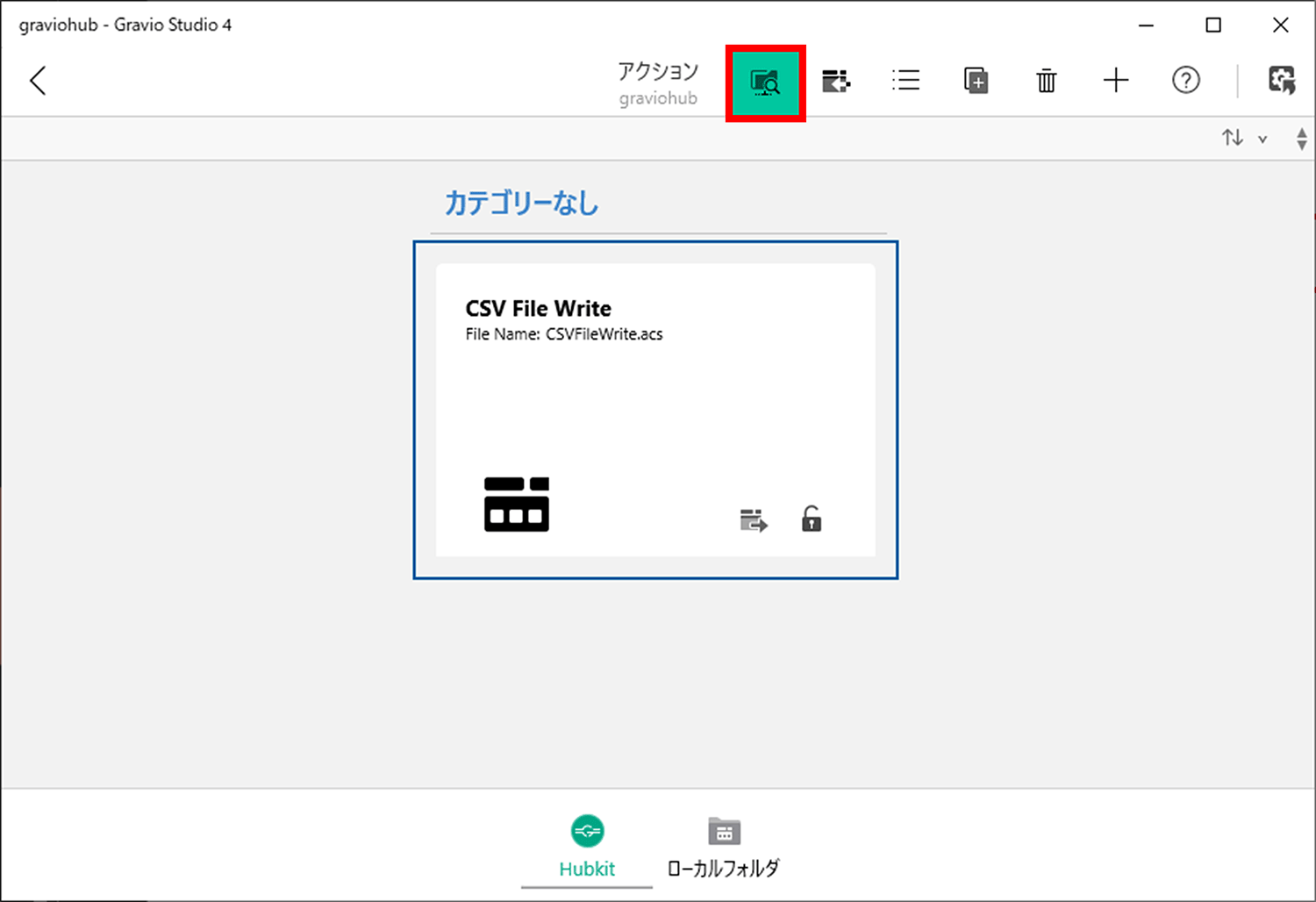Switch to list view icon
This screenshot has width=1316, height=902.
pyautogui.click(x=905, y=81)
